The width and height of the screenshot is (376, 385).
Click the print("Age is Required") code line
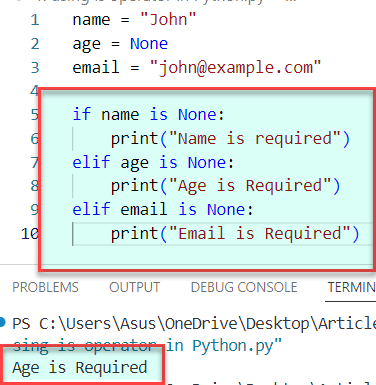225,186
